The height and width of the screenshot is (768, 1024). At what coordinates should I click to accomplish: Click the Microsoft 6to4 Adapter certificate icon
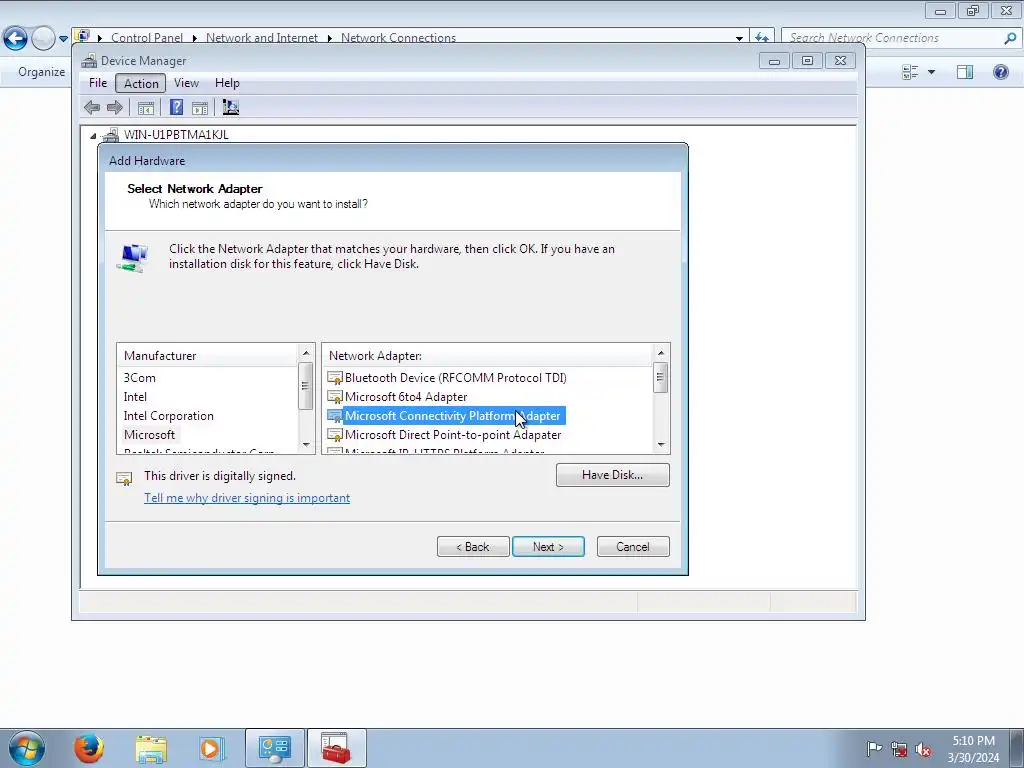point(335,397)
